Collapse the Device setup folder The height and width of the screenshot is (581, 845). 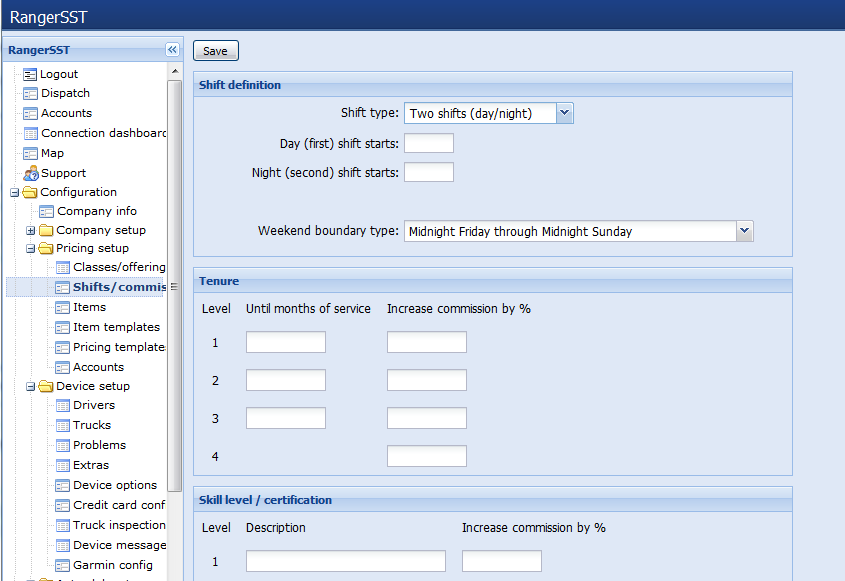point(31,387)
